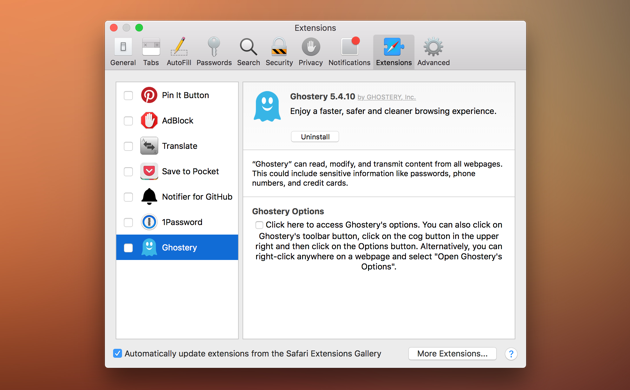Switch to AutoFill preferences
Viewport: 630px width, 390px height.
179,52
